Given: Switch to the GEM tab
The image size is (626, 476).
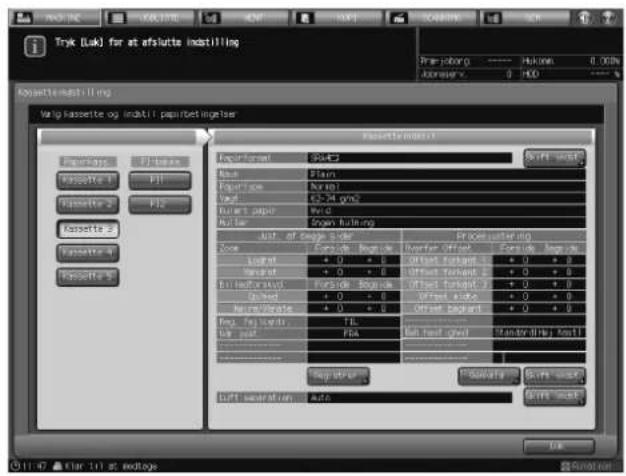Looking at the screenshot, I should 525,18.
